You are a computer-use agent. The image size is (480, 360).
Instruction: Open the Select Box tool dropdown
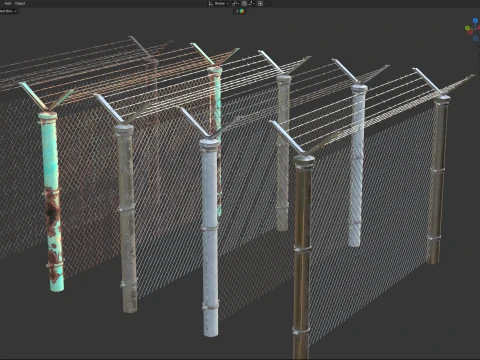[7, 11]
